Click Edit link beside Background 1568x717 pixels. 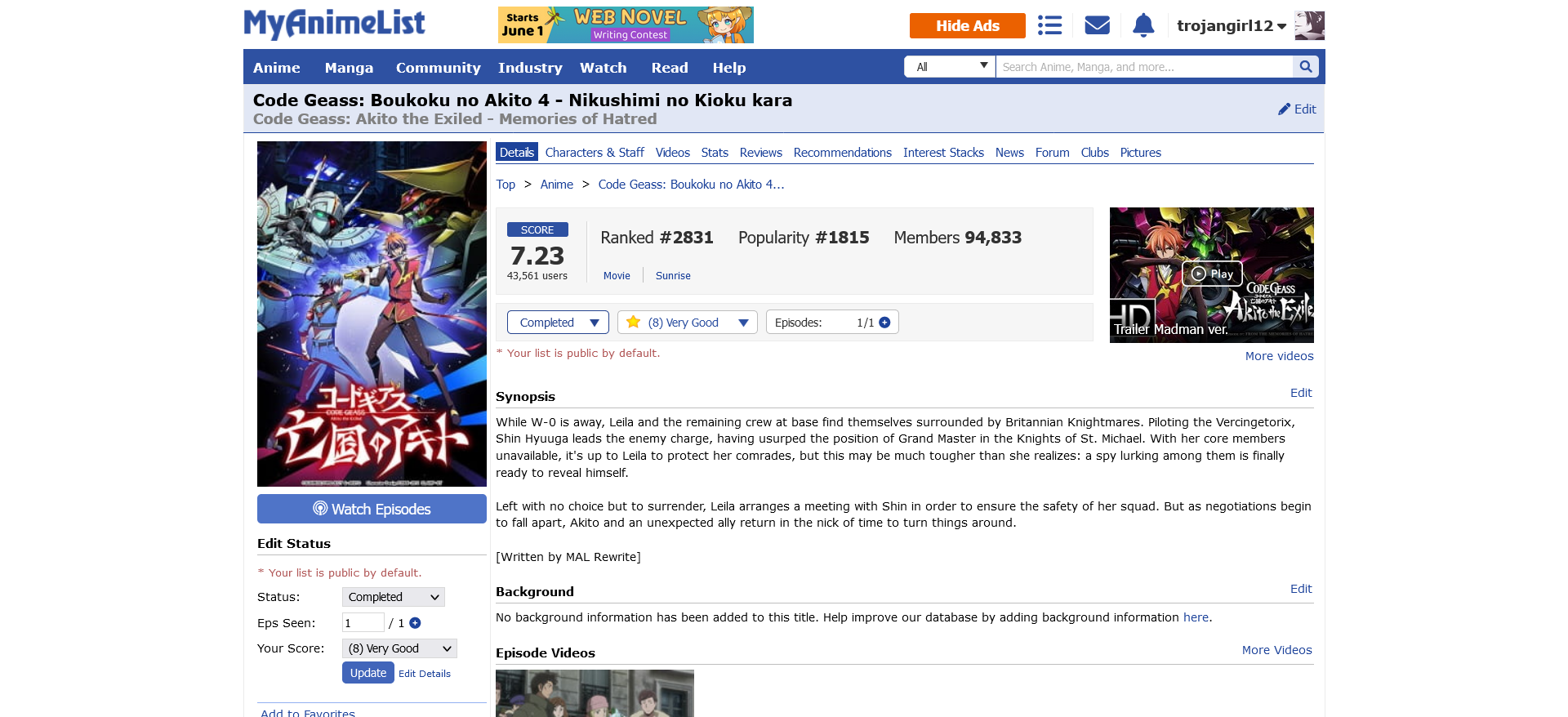click(x=1301, y=589)
